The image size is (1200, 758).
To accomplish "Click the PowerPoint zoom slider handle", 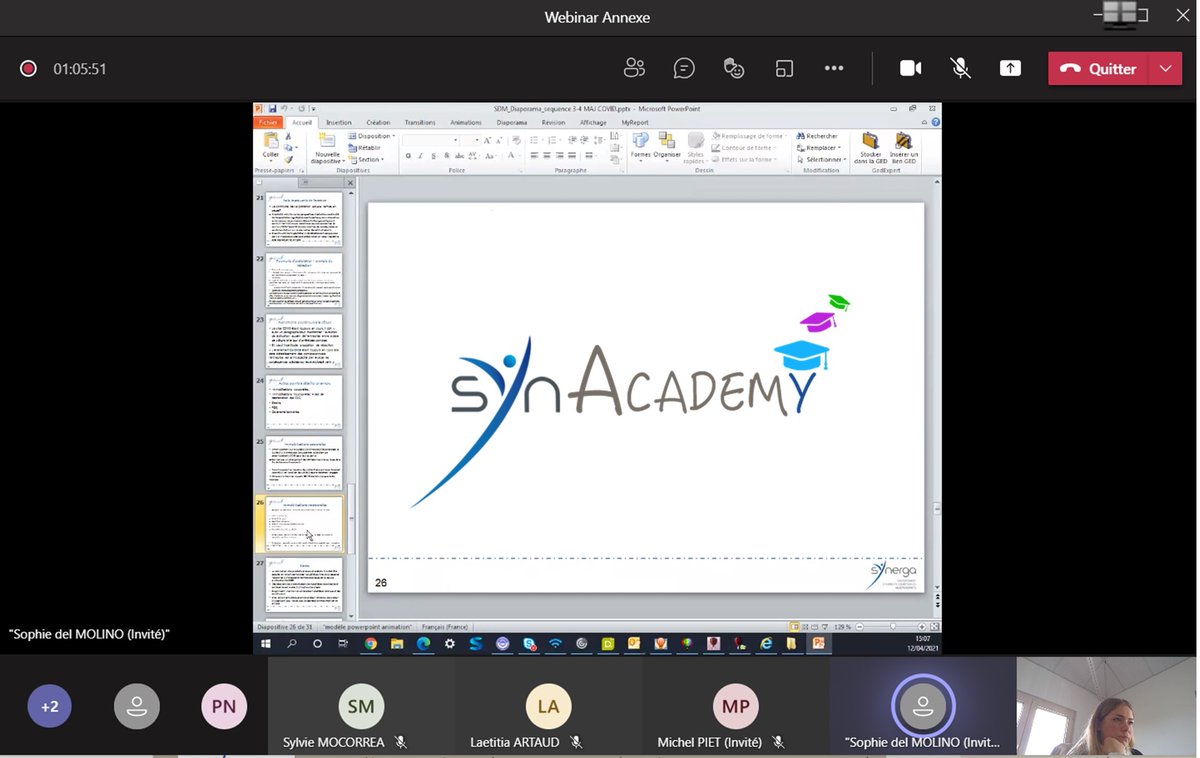I will click(892, 627).
